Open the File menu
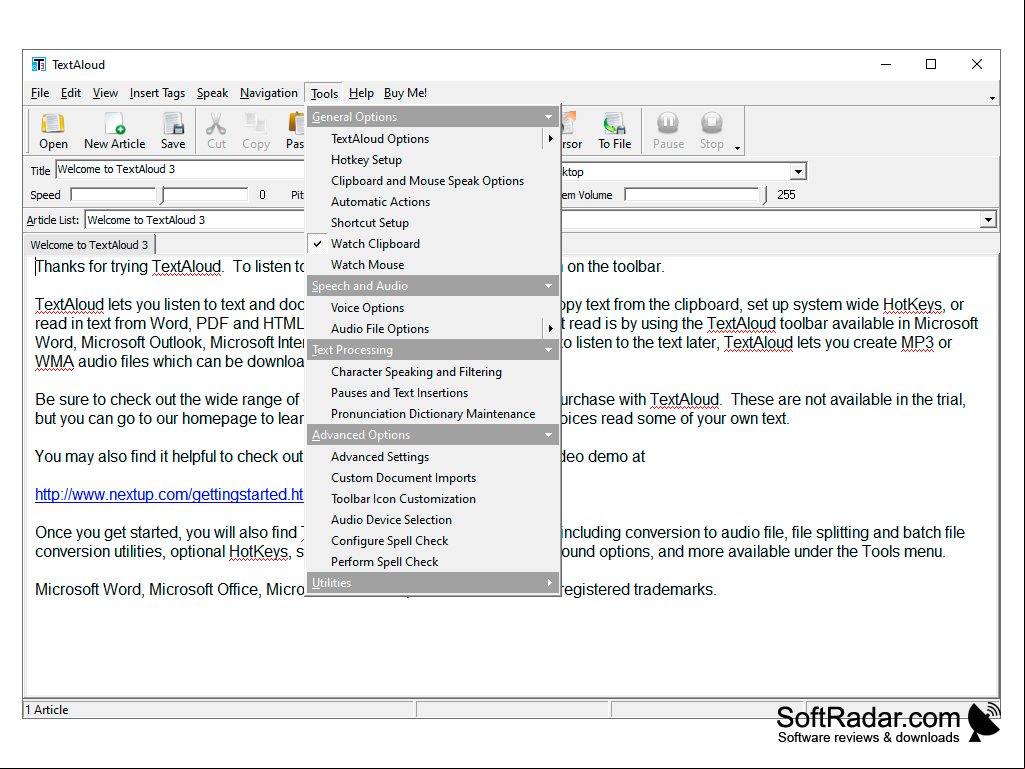The width and height of the screenshot is (1025, 769). (x=40, y=93)
